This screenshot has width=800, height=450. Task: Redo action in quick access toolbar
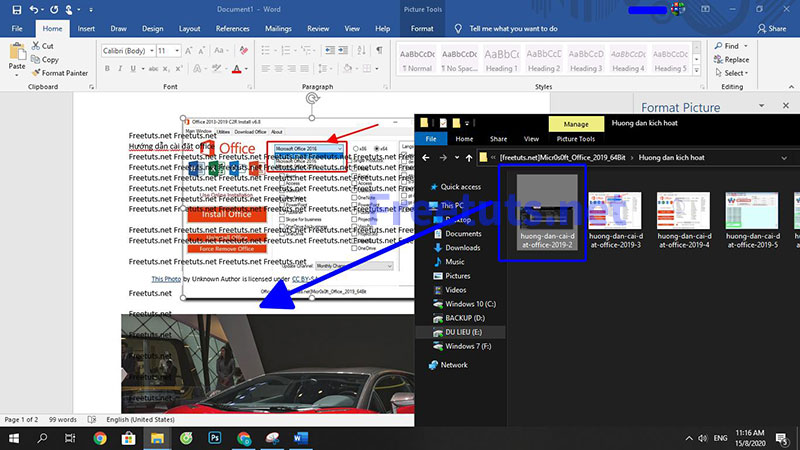point(54,10)
